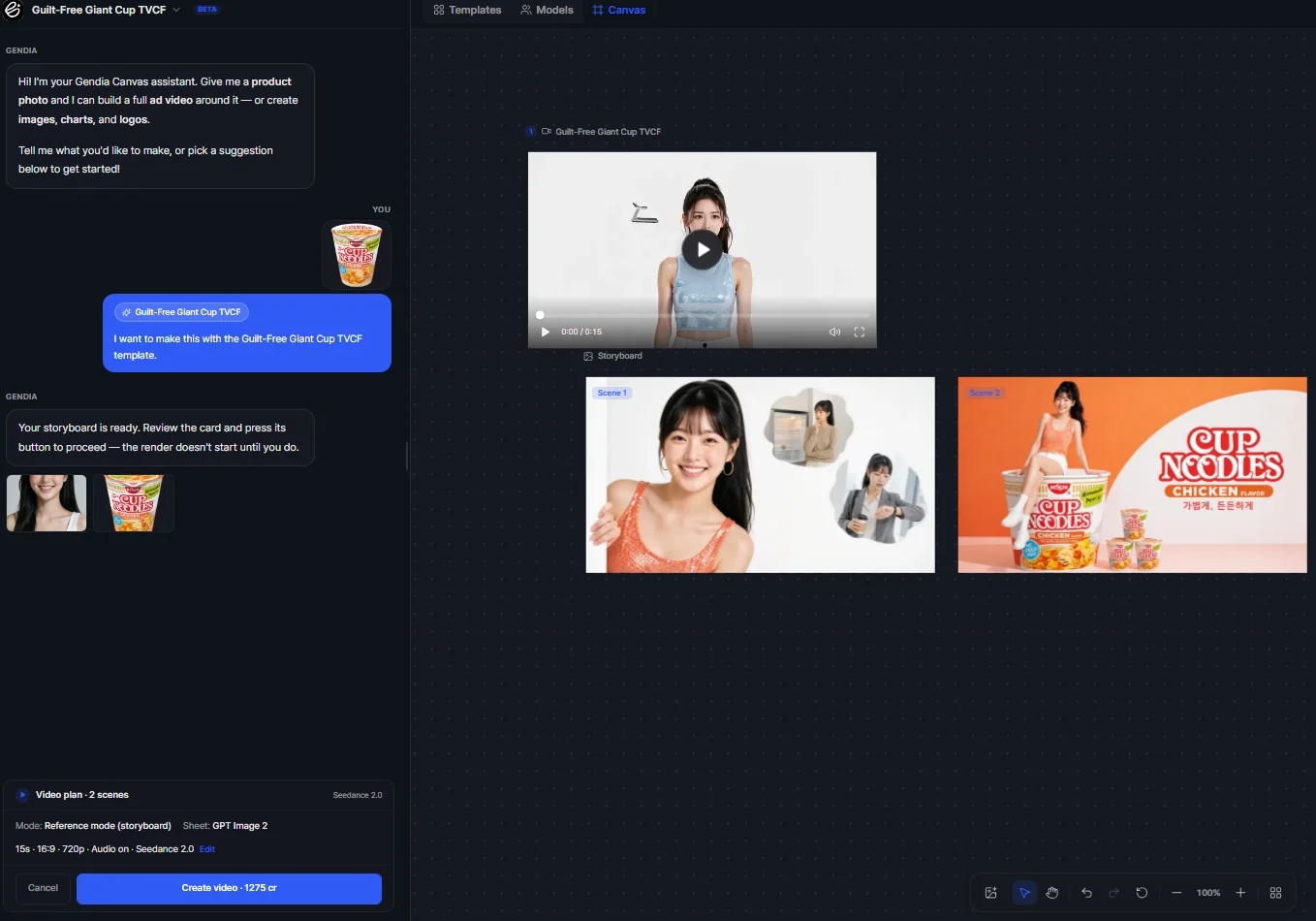Click the video progress bar
Screen dimensions: 1316x921
pos(703,315)
